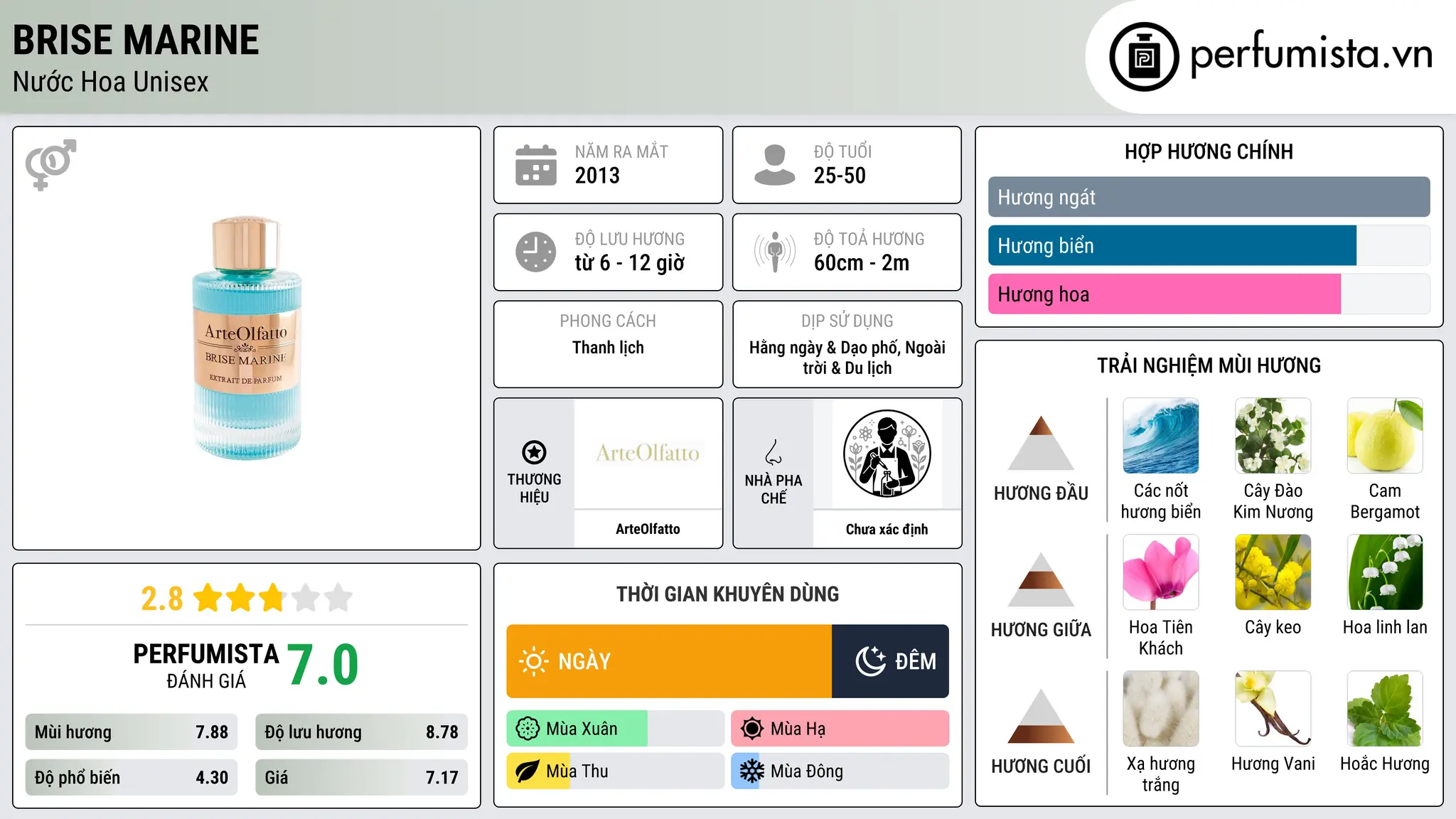Click the THỜI GIAN KHUYÊN DÙNG heading
Viewport: 1456px width, 819px height.
pos(727,594)
